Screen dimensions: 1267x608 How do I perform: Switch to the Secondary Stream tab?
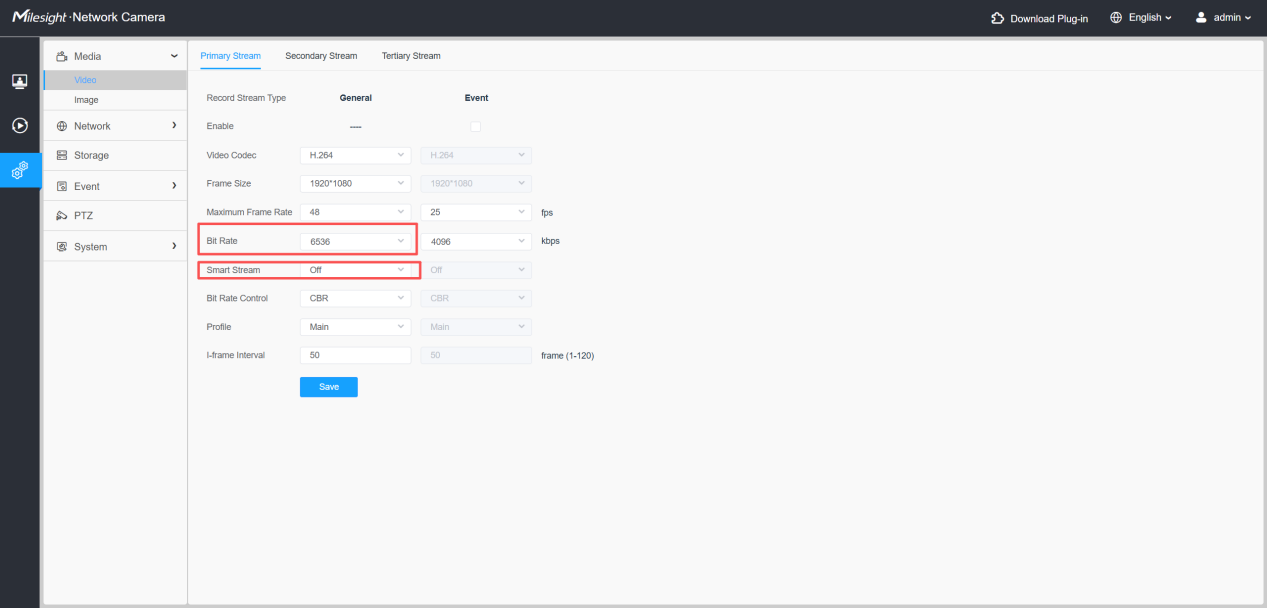point(321,56)
